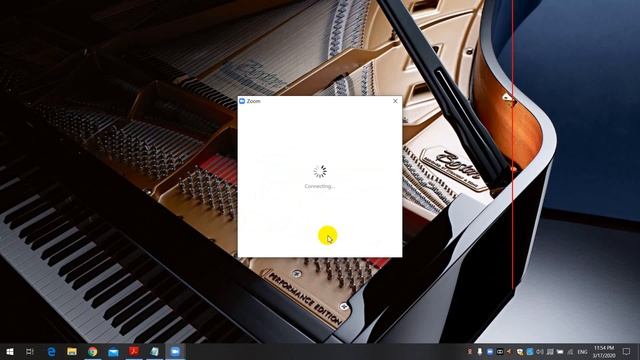640x360 pixels.
Task: Open File Explorer from taskbar
Action: click(x=72, y=351)
